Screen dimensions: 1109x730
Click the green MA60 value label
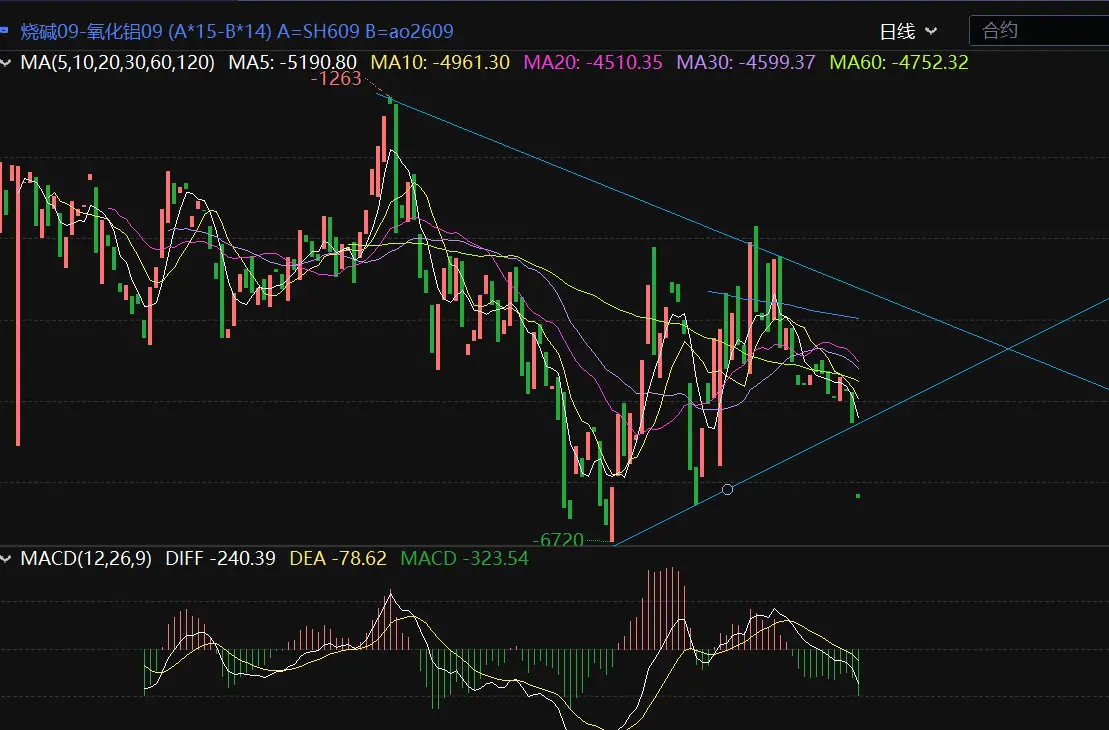coord(900,62)
